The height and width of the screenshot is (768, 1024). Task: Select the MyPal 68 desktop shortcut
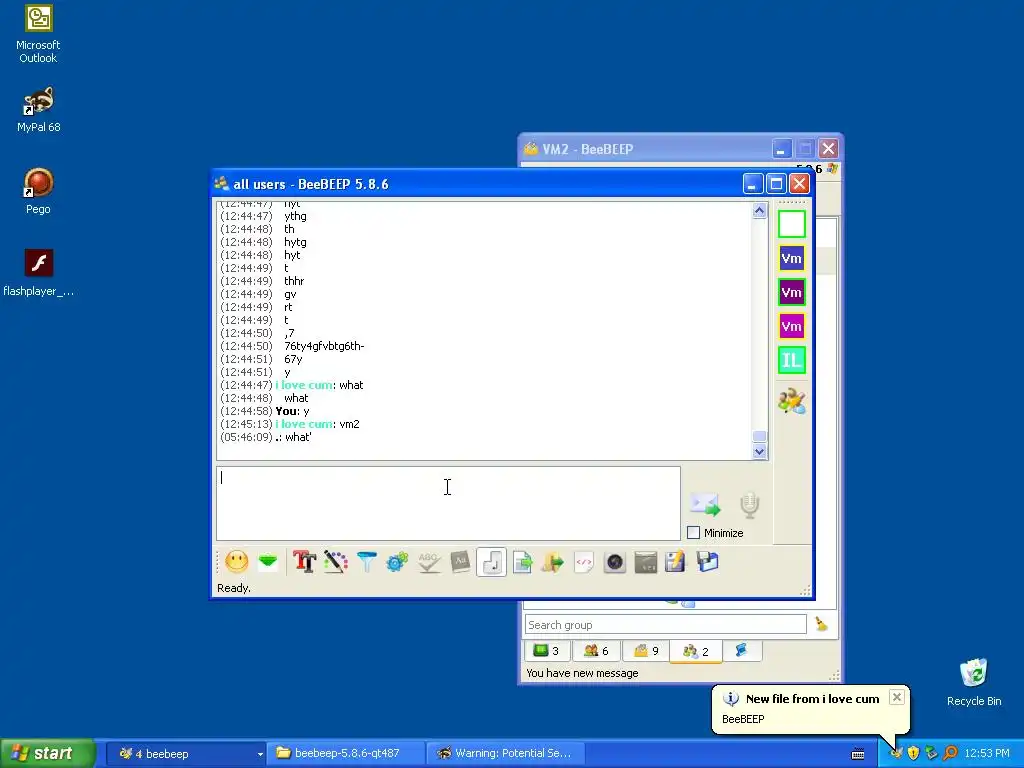pos(38,110)
